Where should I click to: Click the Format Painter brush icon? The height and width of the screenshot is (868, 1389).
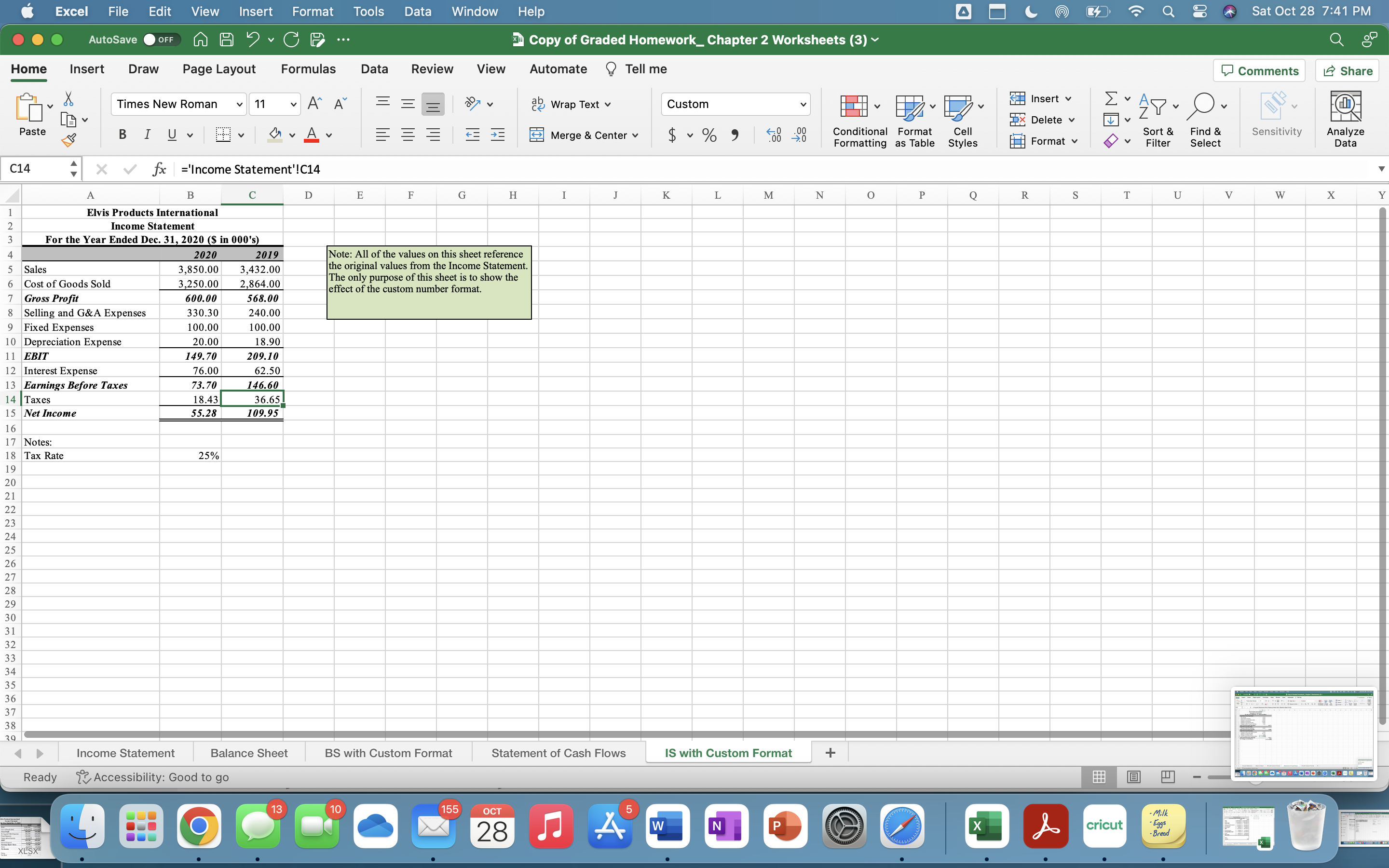click(69, 140)
